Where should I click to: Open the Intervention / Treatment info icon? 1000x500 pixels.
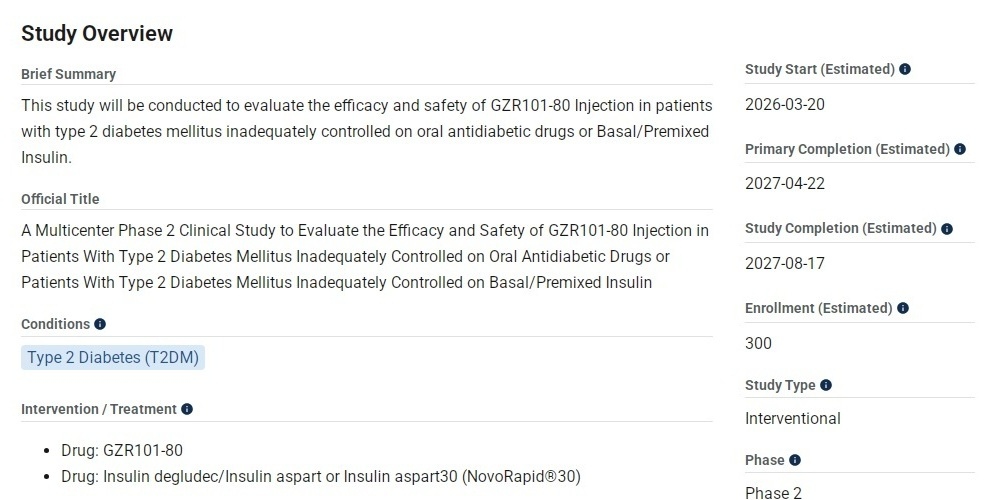[187, 409]
